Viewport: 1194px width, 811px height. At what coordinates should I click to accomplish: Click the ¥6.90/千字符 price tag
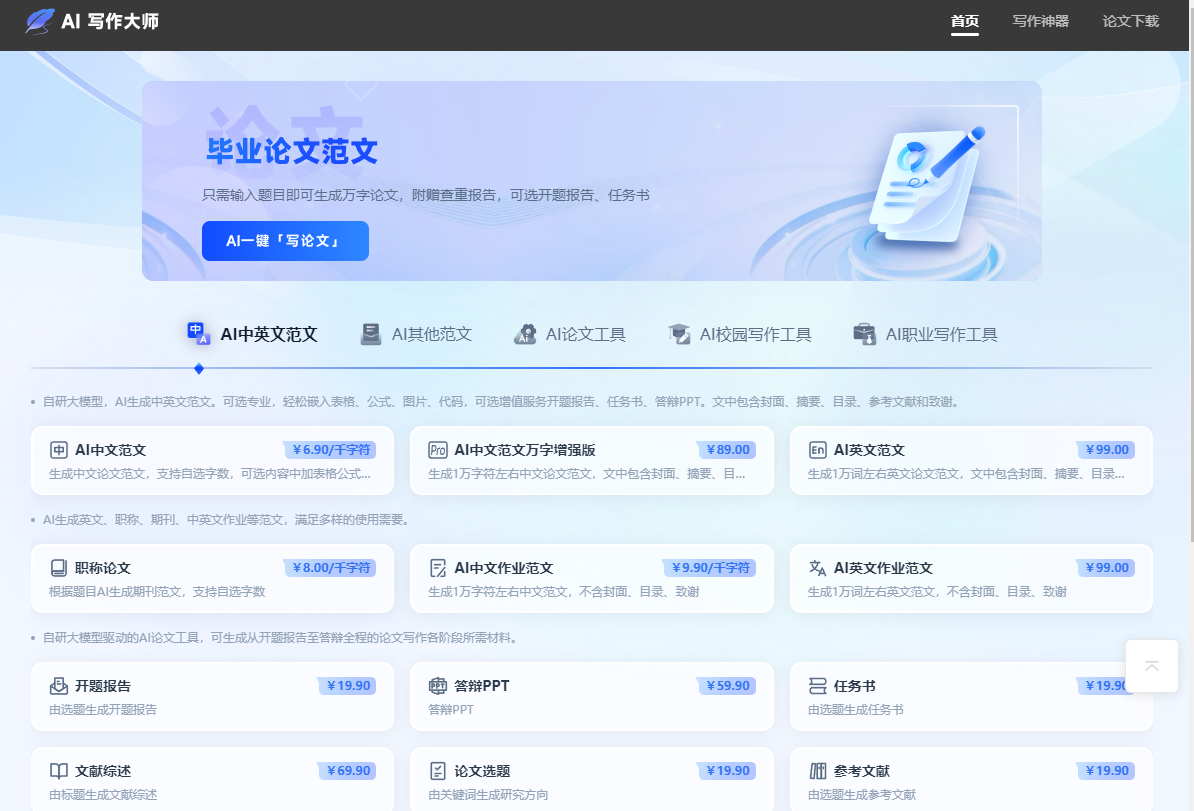330,450
